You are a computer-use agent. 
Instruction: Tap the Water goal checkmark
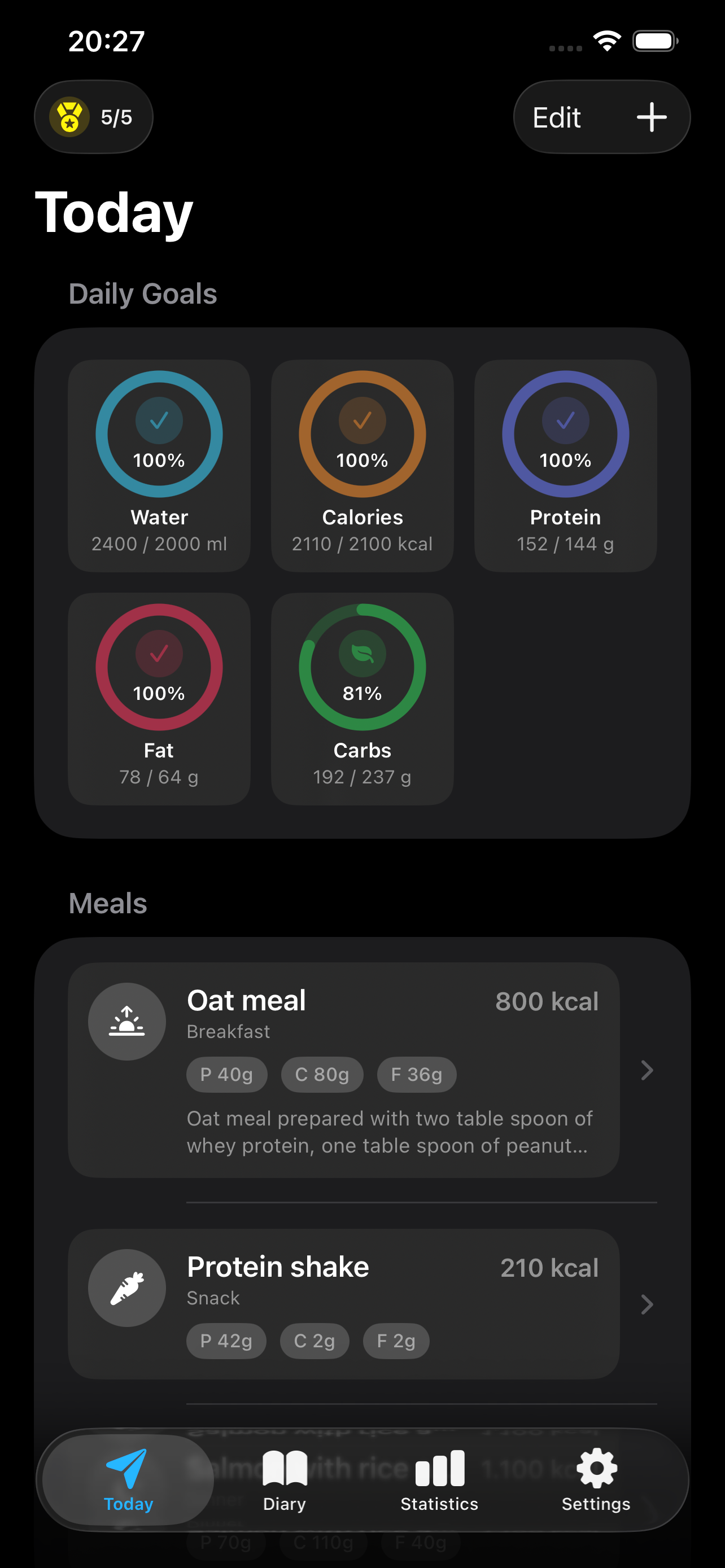click(159, 421)
